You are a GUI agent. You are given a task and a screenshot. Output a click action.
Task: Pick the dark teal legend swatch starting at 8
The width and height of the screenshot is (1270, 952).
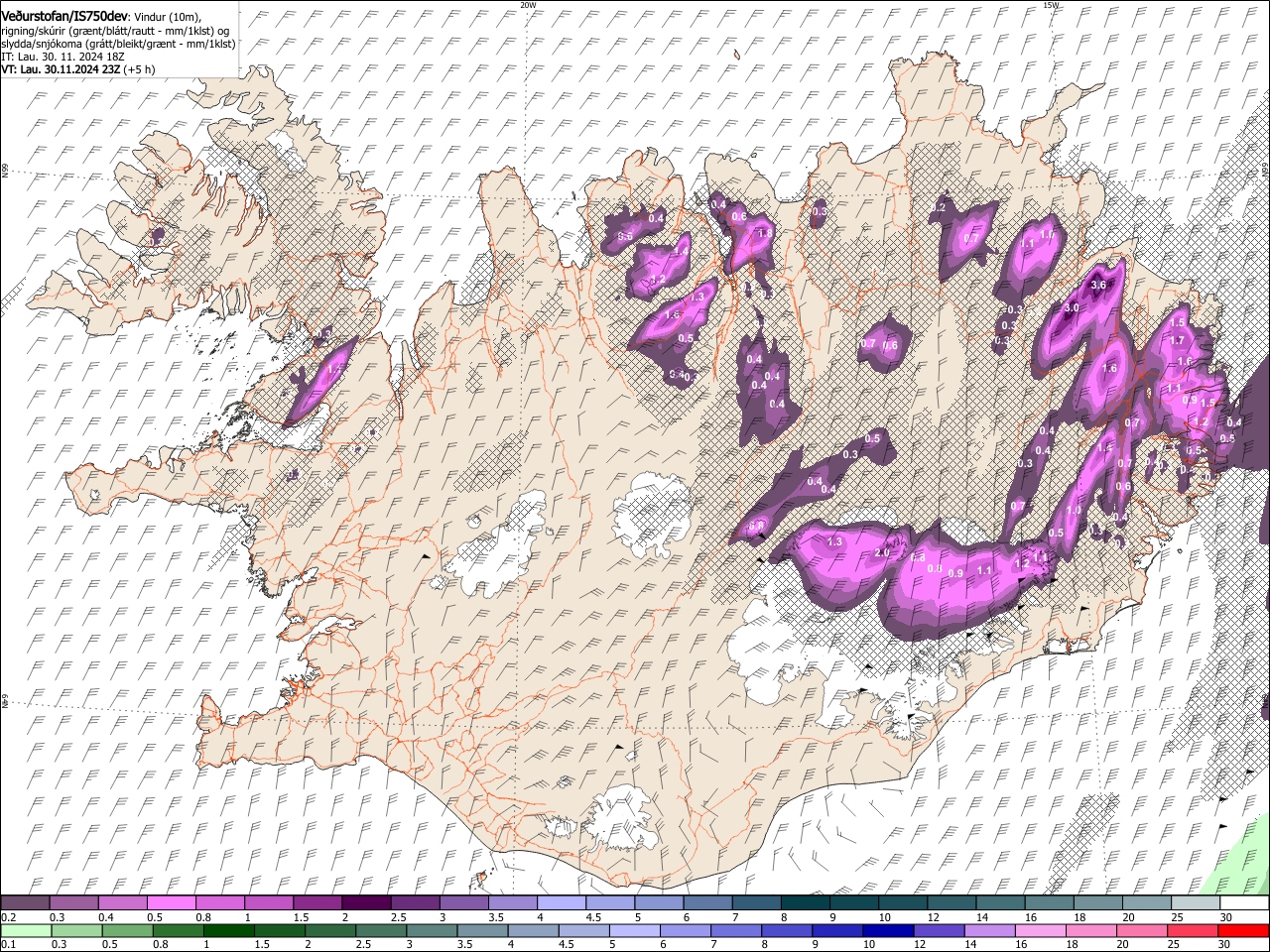click(x=805, y=903)
